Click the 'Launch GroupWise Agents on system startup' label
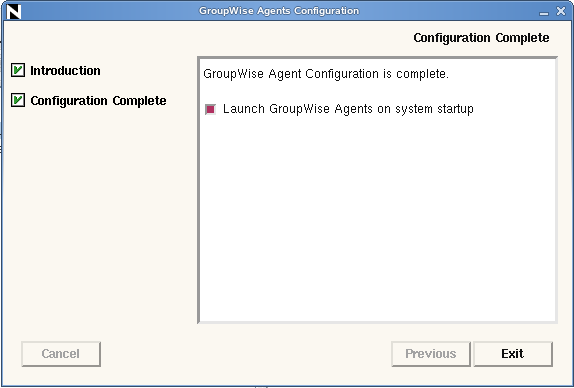574x388 pixels. pyautogui.click(x=348, y=109)
